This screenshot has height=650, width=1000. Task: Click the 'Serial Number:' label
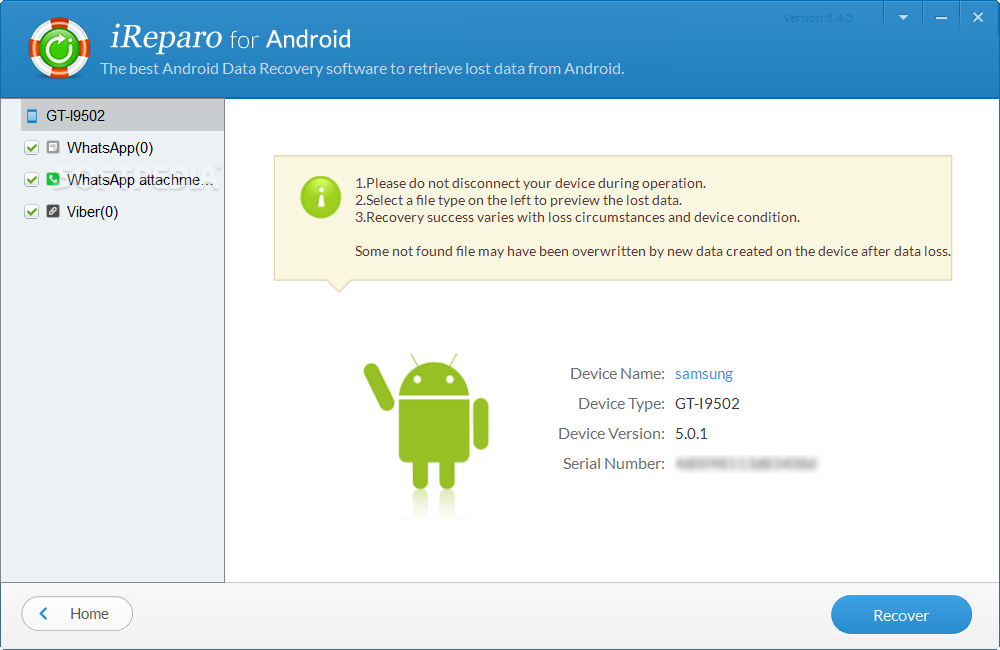coord(614,464)
